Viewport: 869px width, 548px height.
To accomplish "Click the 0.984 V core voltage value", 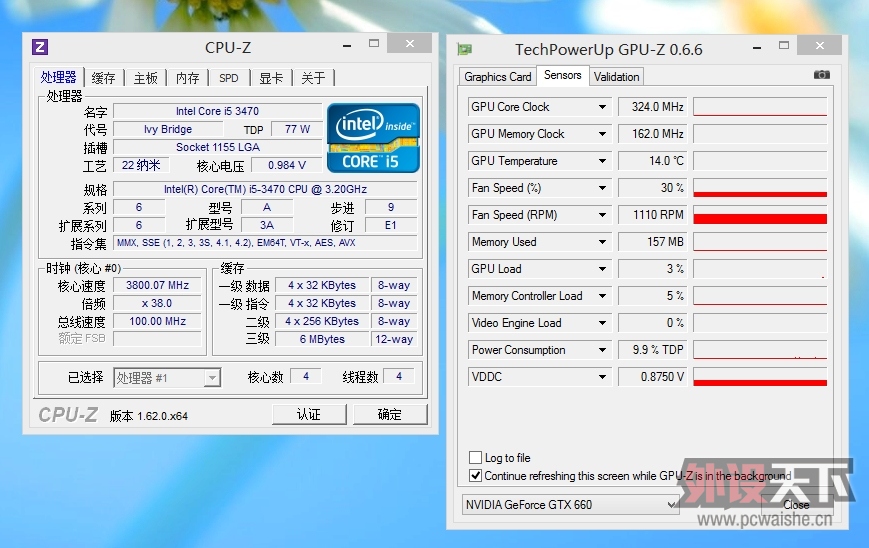I will (287, 165).
